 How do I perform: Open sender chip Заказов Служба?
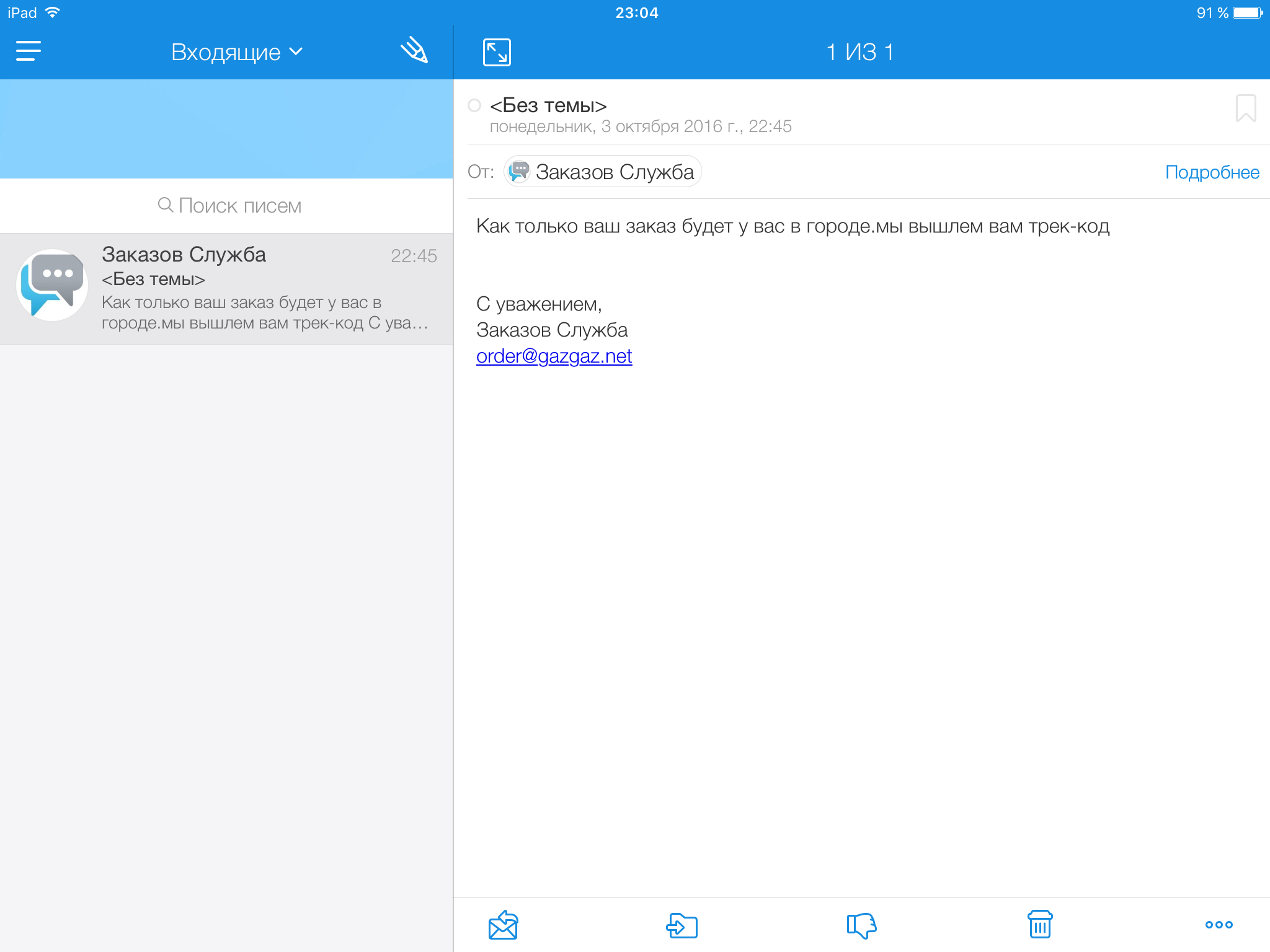tap(602, 172)
